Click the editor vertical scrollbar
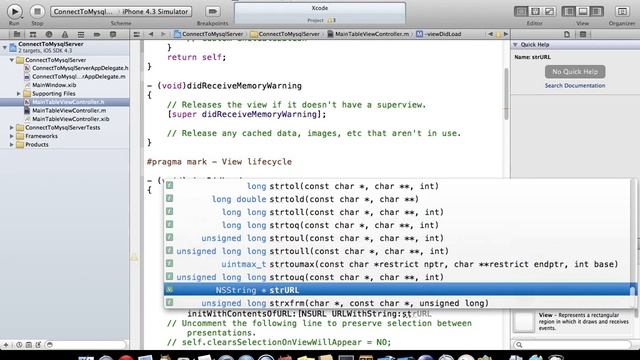Screen dimensions: 640x360 pyautogui.click(x=506, y=94)
